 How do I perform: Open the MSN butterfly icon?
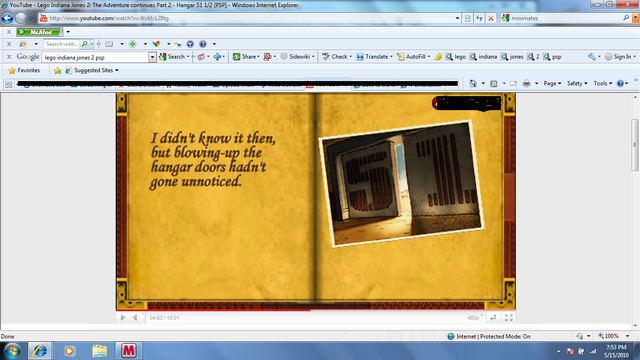pos(156,44)
